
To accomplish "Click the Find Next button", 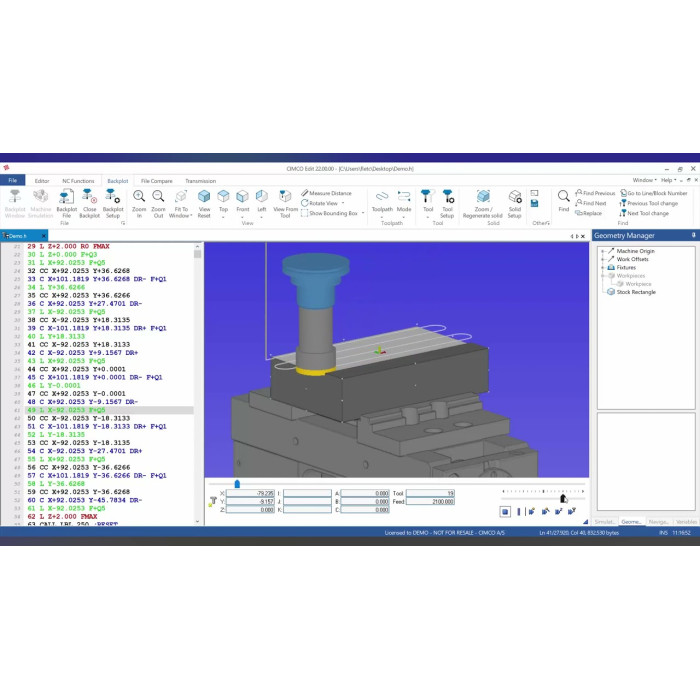I will point(593,203).
